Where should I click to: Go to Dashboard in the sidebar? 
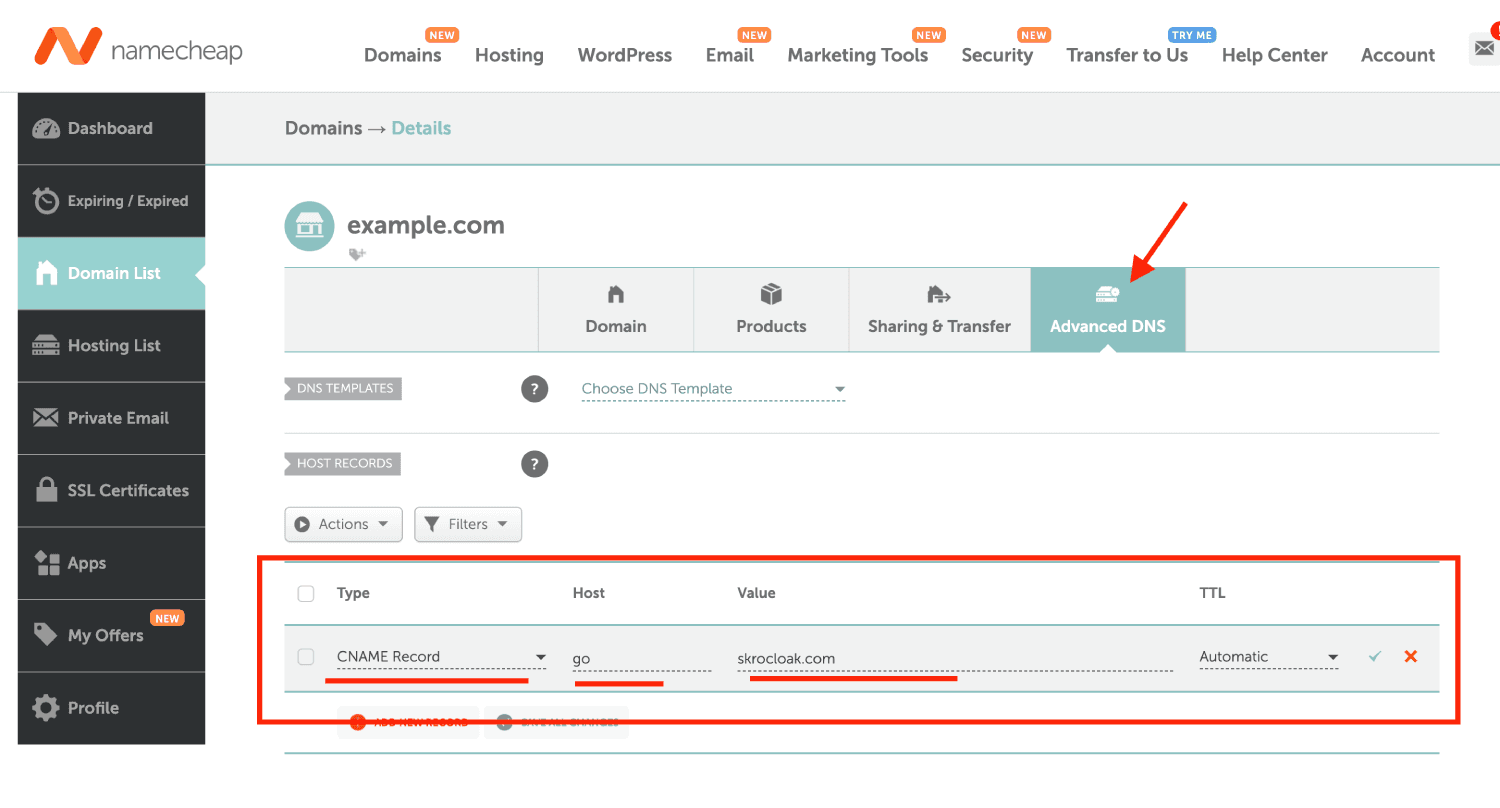coord(111,128)
